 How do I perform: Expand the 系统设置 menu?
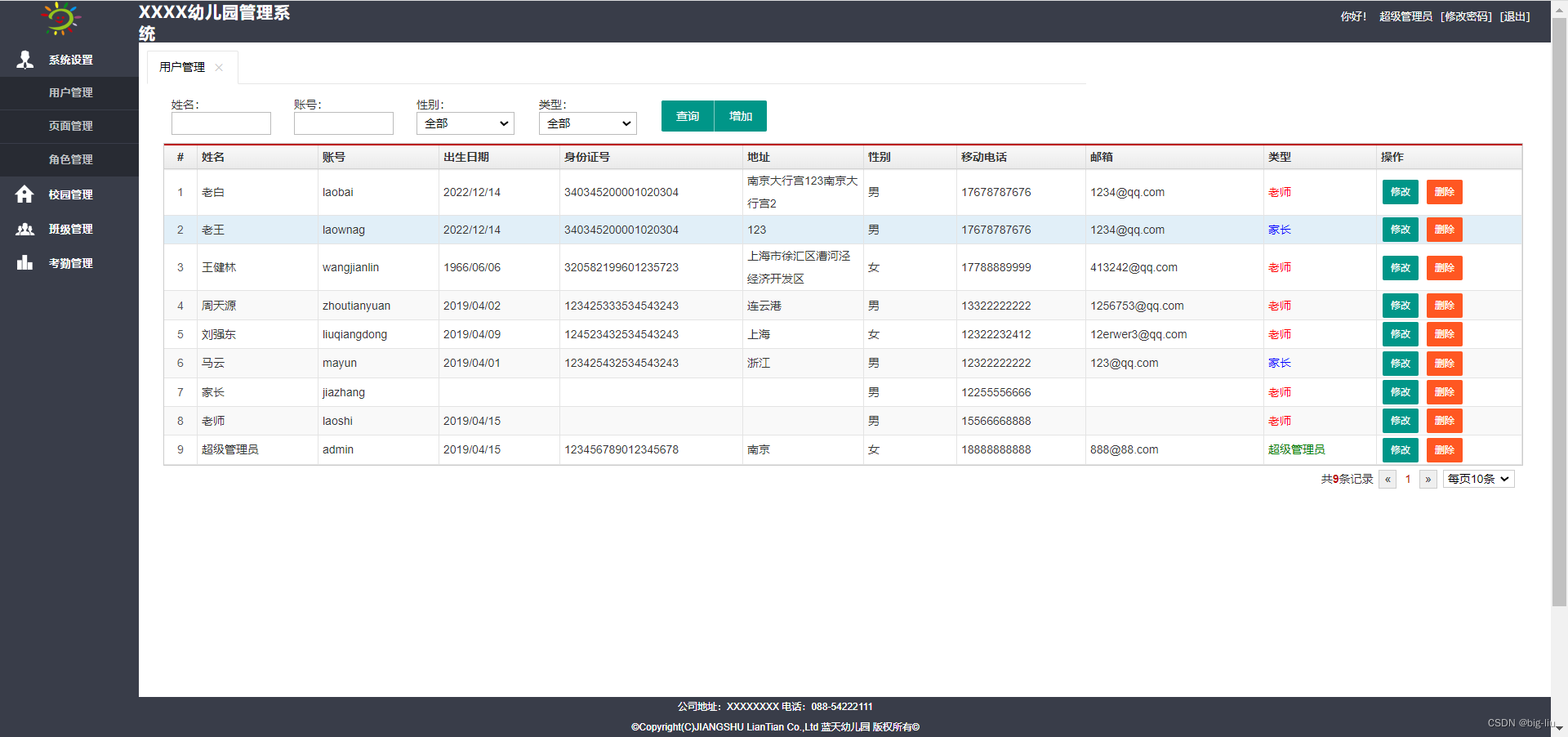pos(69,60)
